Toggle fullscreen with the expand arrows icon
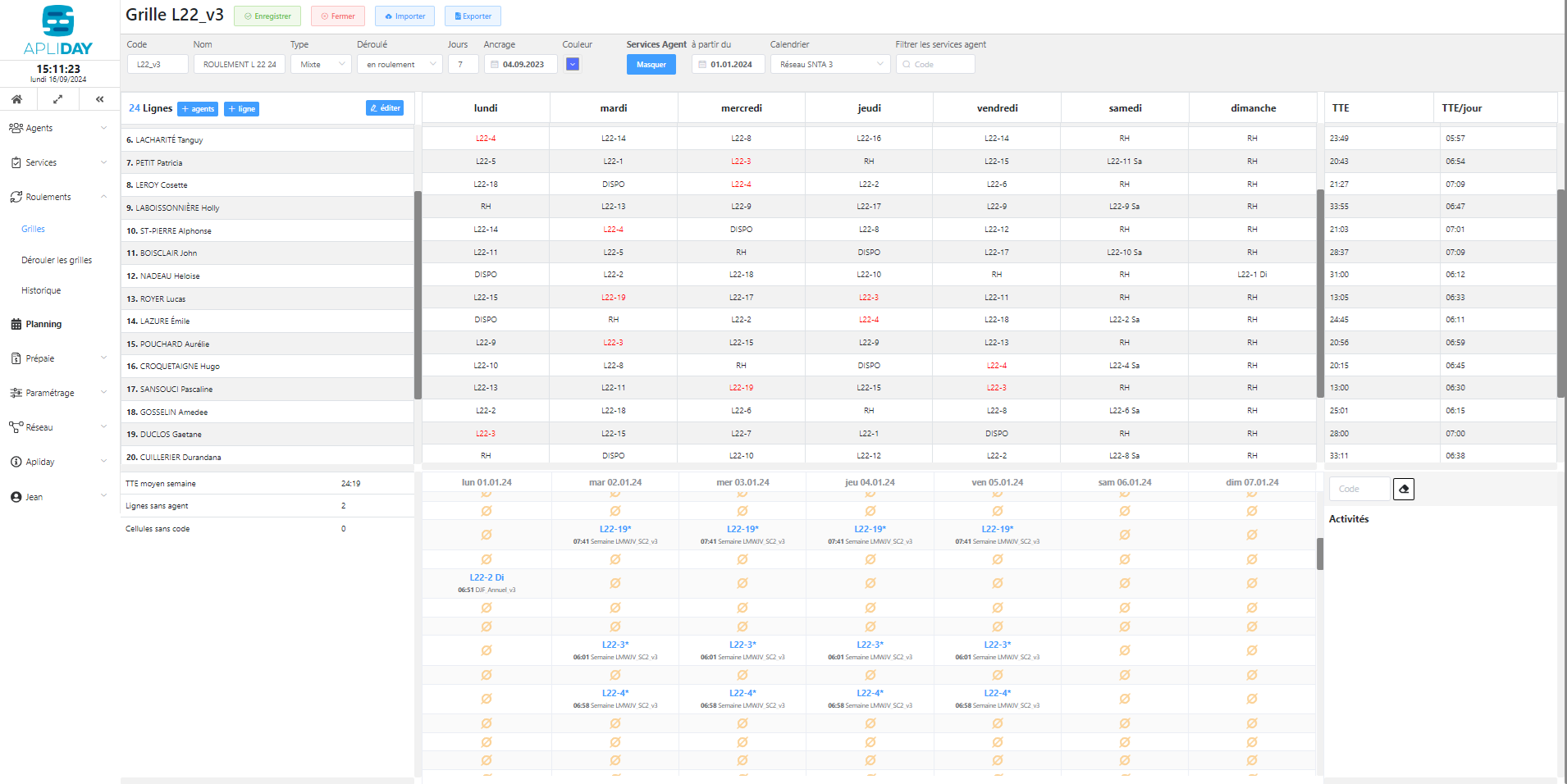This screenshot has height=784, width=1567. point(58,99)
